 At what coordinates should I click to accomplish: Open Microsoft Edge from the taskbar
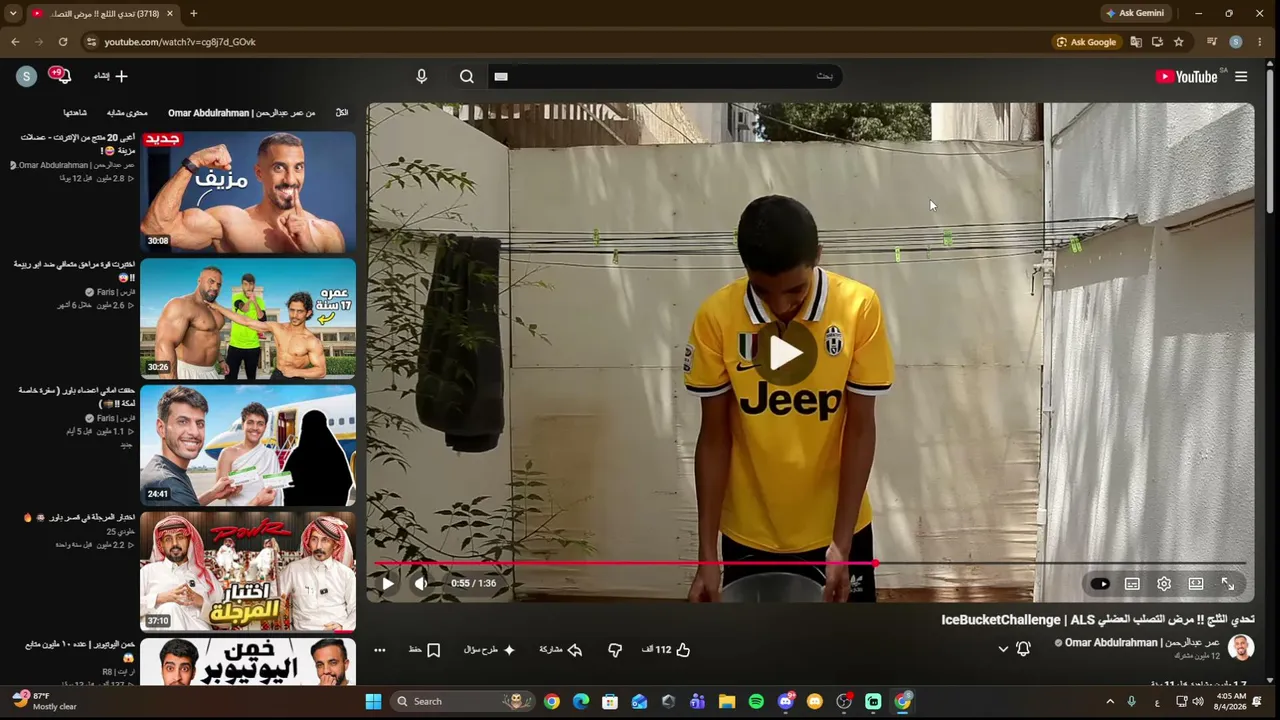click(x=581, y=701)
